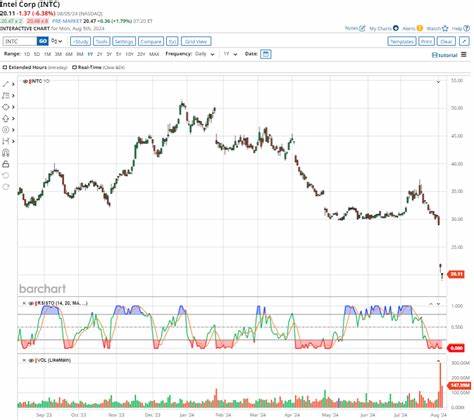
Task: Open the hamburger menu icon
Action: pos(464,54)
